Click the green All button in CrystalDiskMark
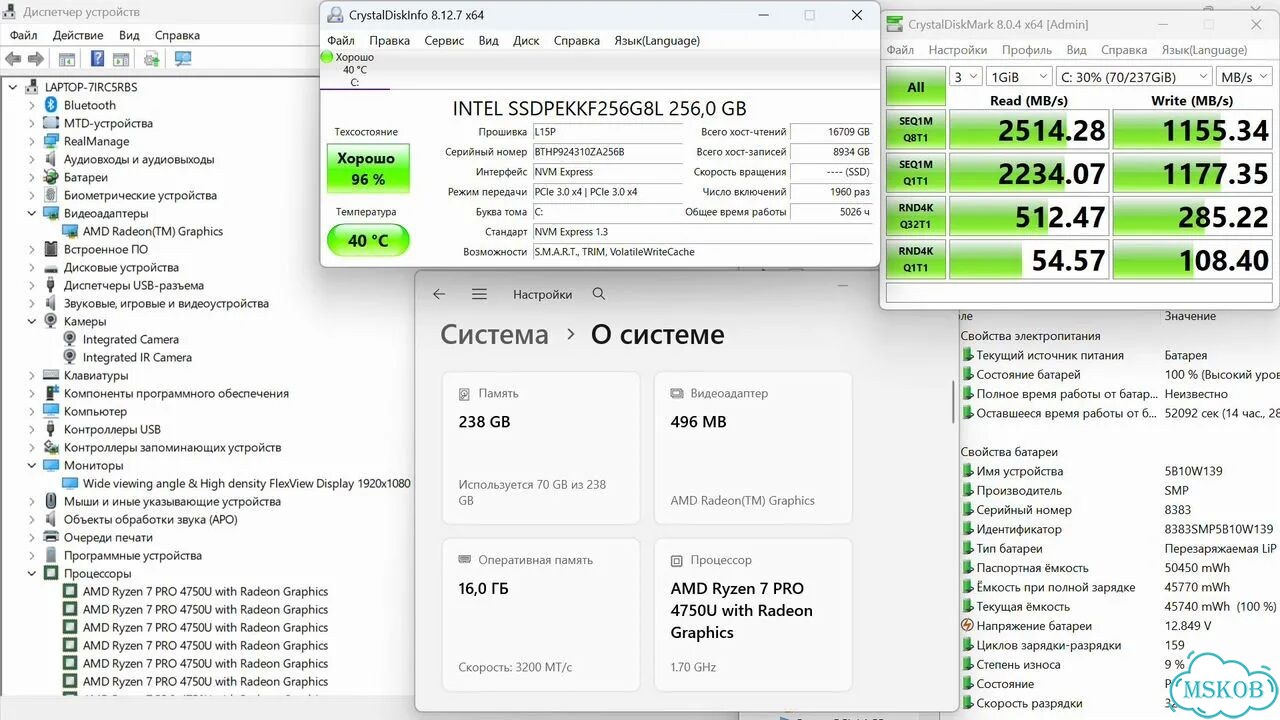 [915, 87]
